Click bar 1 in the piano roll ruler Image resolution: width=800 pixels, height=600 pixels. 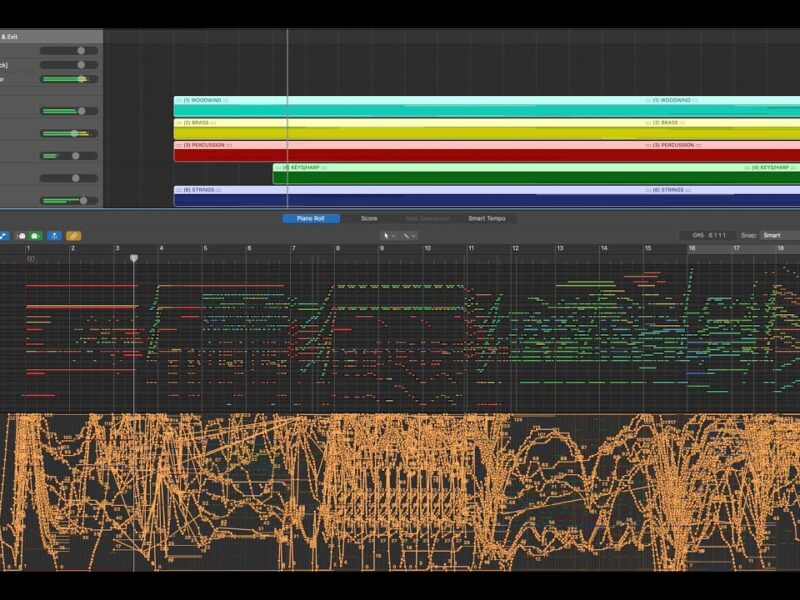(x=28, y=248)
